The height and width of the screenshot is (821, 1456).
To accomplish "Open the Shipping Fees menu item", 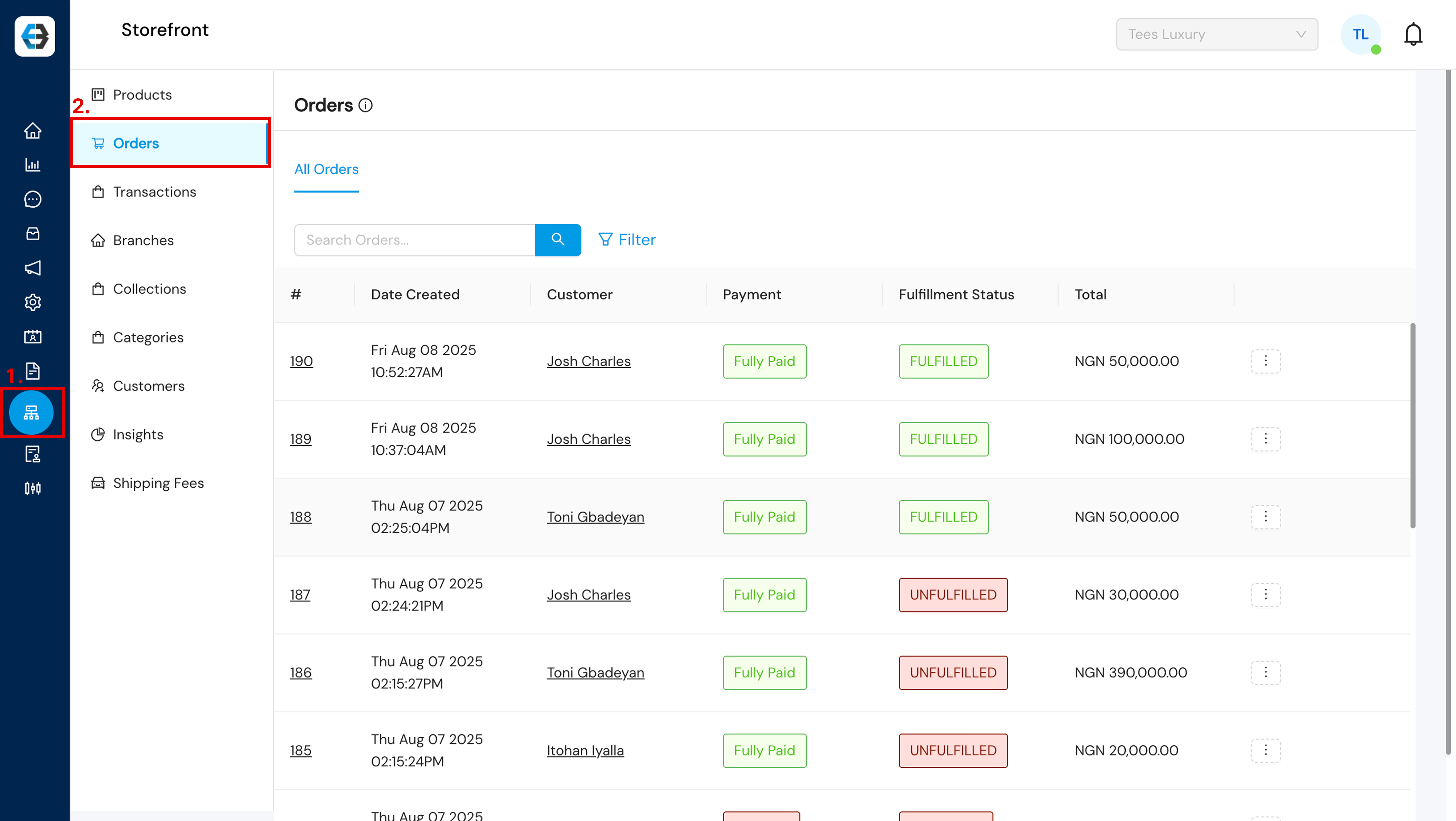I will tap(158, 483).
